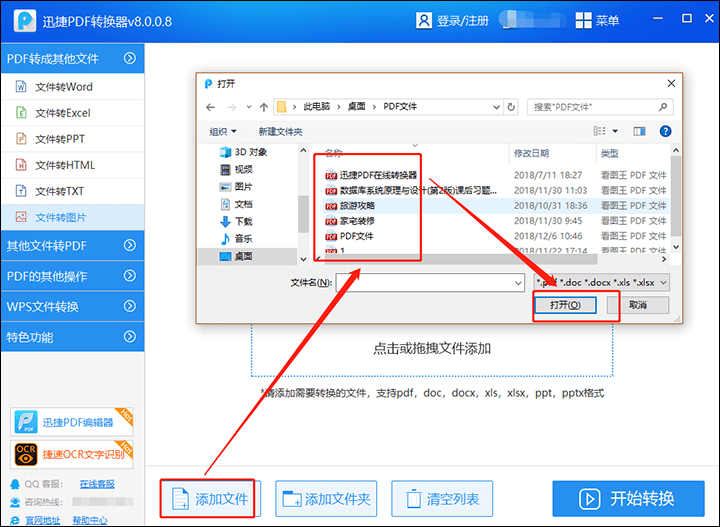Click the up-one-level arrow in dialog
Screen dimensions: 720x527
(264, 107)
